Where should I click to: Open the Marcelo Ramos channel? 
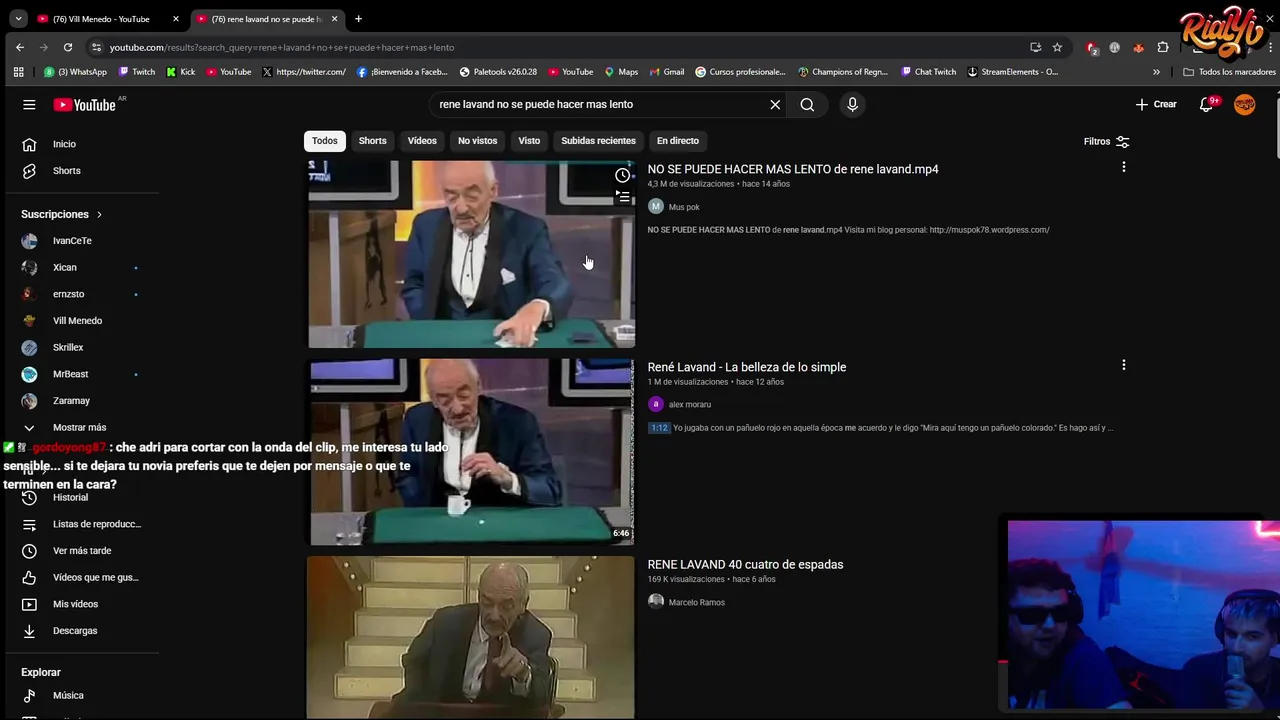pyautogui.click(x=696, y=602)
